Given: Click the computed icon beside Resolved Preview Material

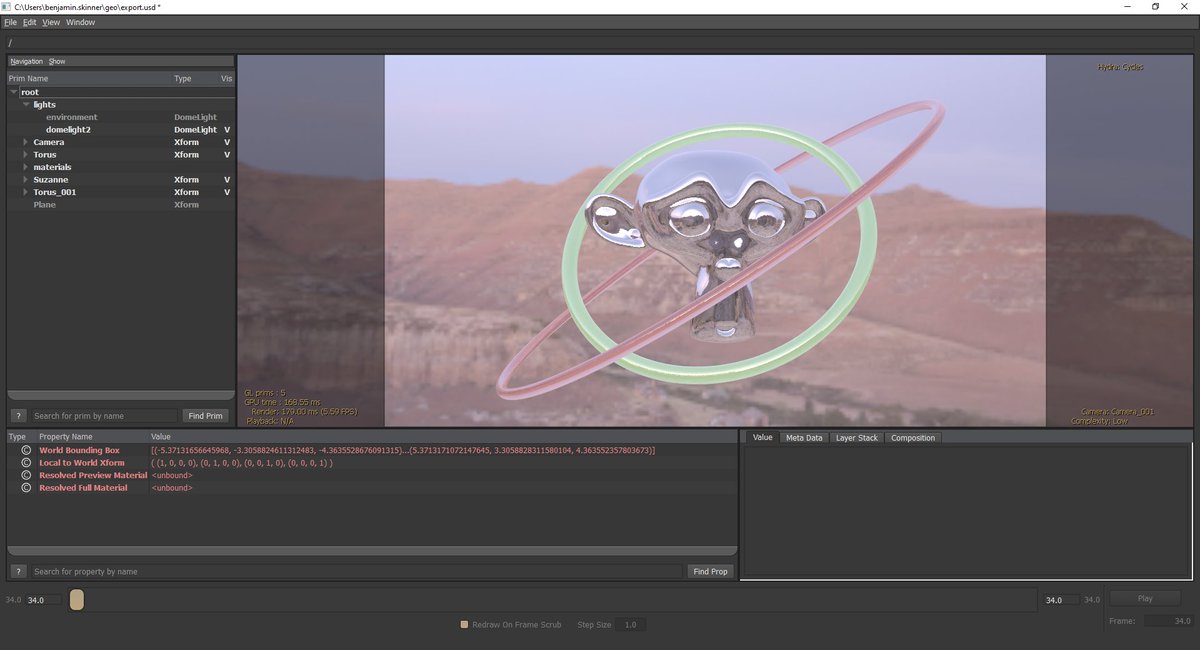Looking at the screenshot, I should [26, 475].
